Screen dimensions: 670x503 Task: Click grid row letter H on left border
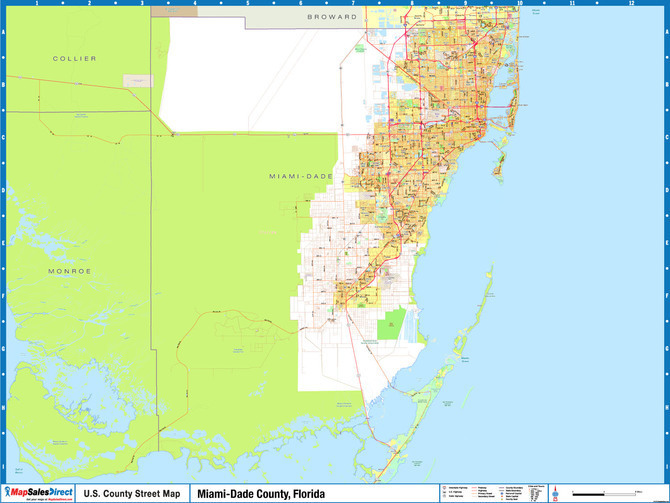(3, 407)
